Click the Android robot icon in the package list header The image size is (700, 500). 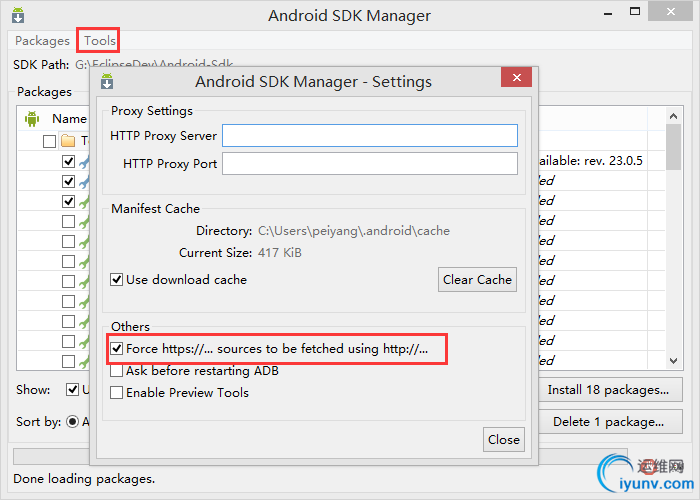(x=32, y=119)
